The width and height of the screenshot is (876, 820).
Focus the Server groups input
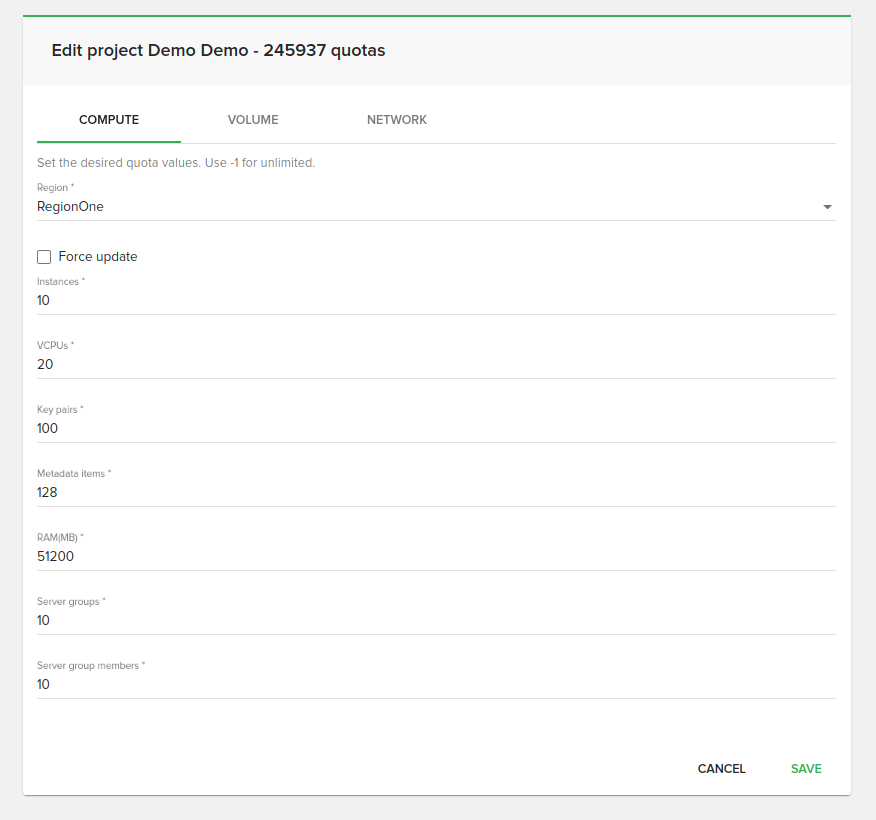point(436,621)
